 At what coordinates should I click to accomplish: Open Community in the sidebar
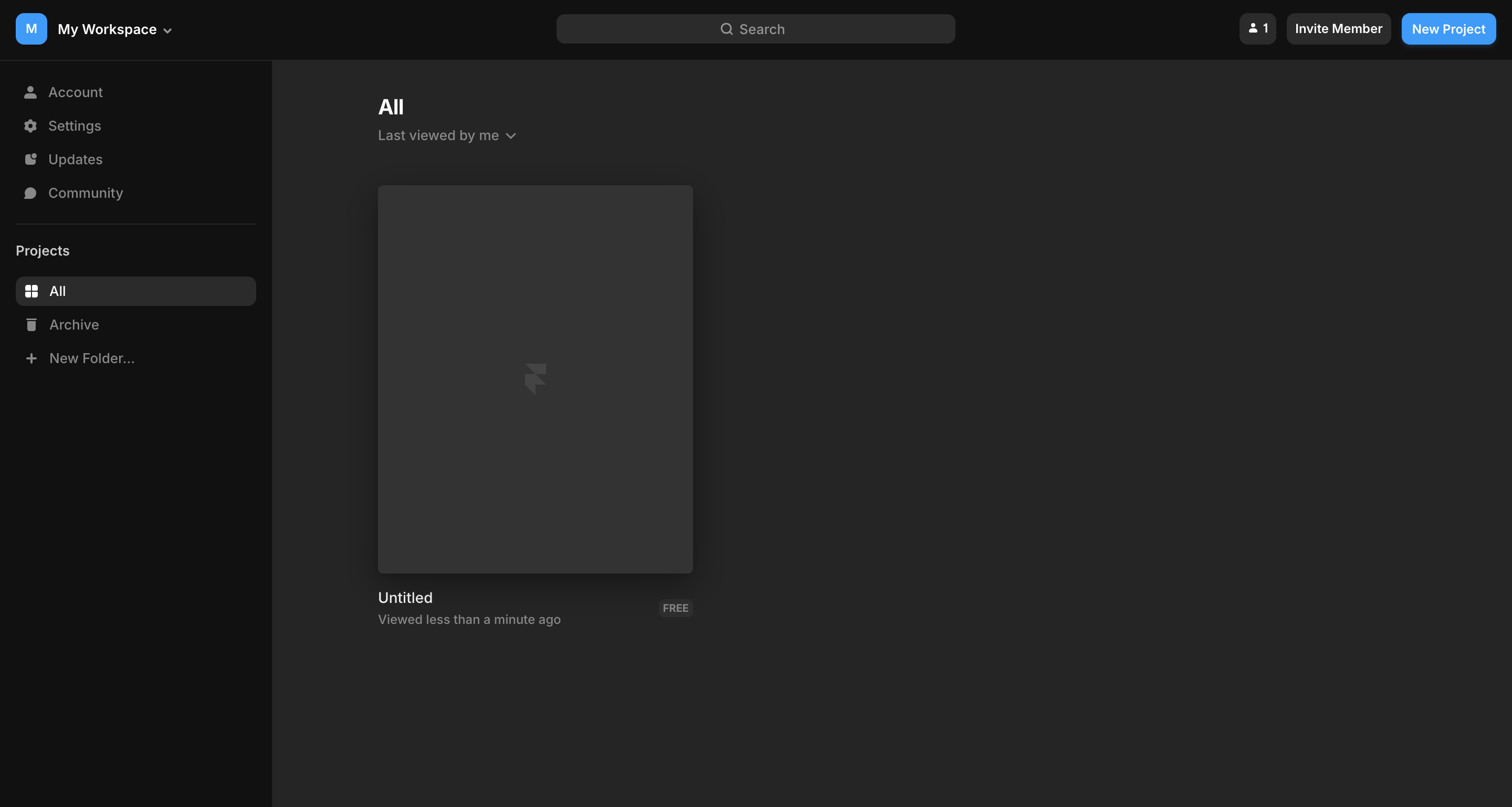point(135,193)
